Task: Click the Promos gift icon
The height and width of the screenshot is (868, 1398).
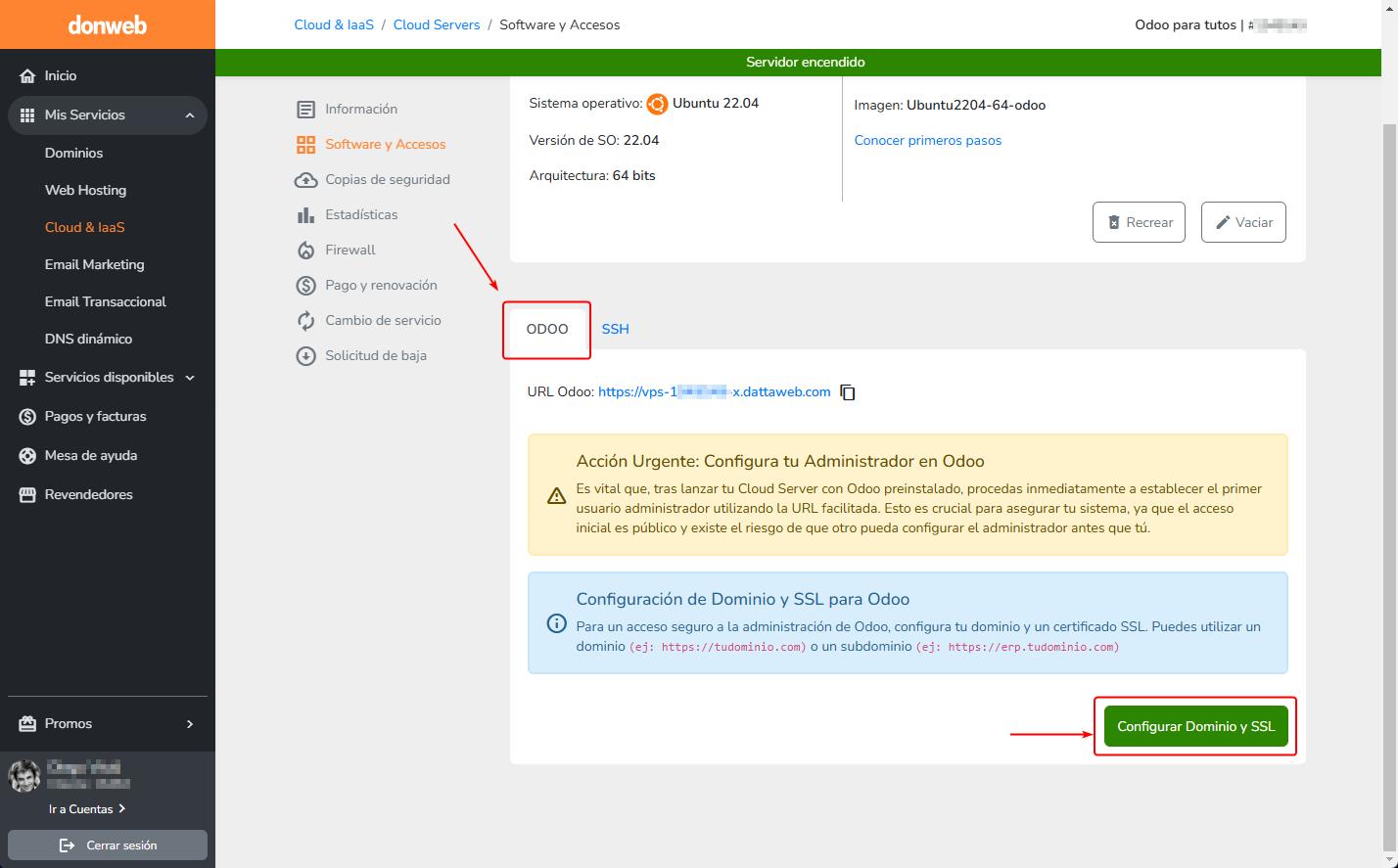Action: (27, 723)
